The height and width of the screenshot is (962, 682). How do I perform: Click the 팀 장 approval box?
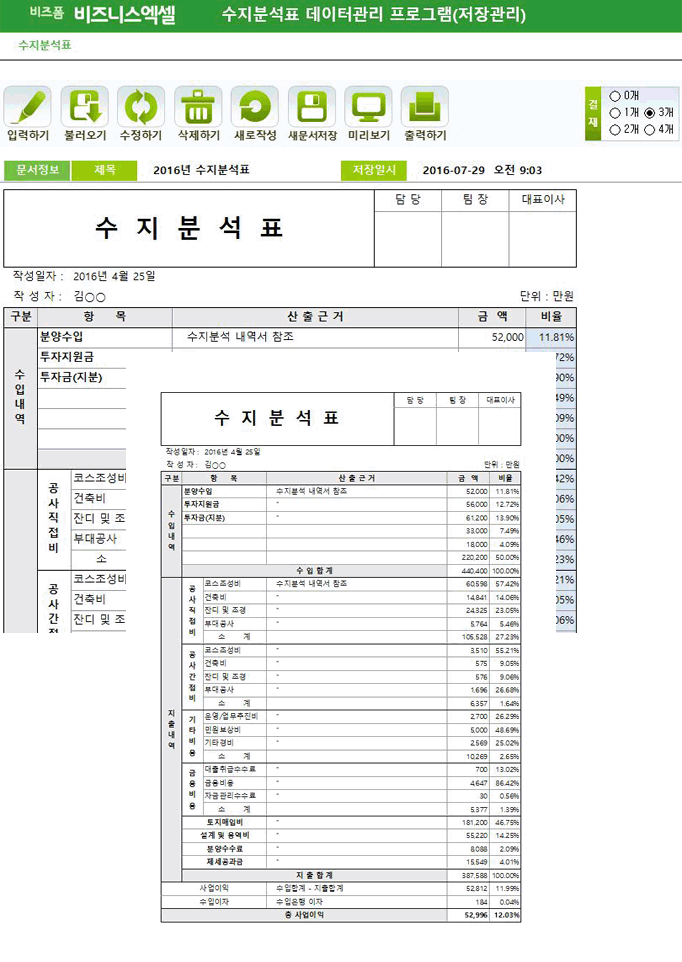tap(475, 239)
